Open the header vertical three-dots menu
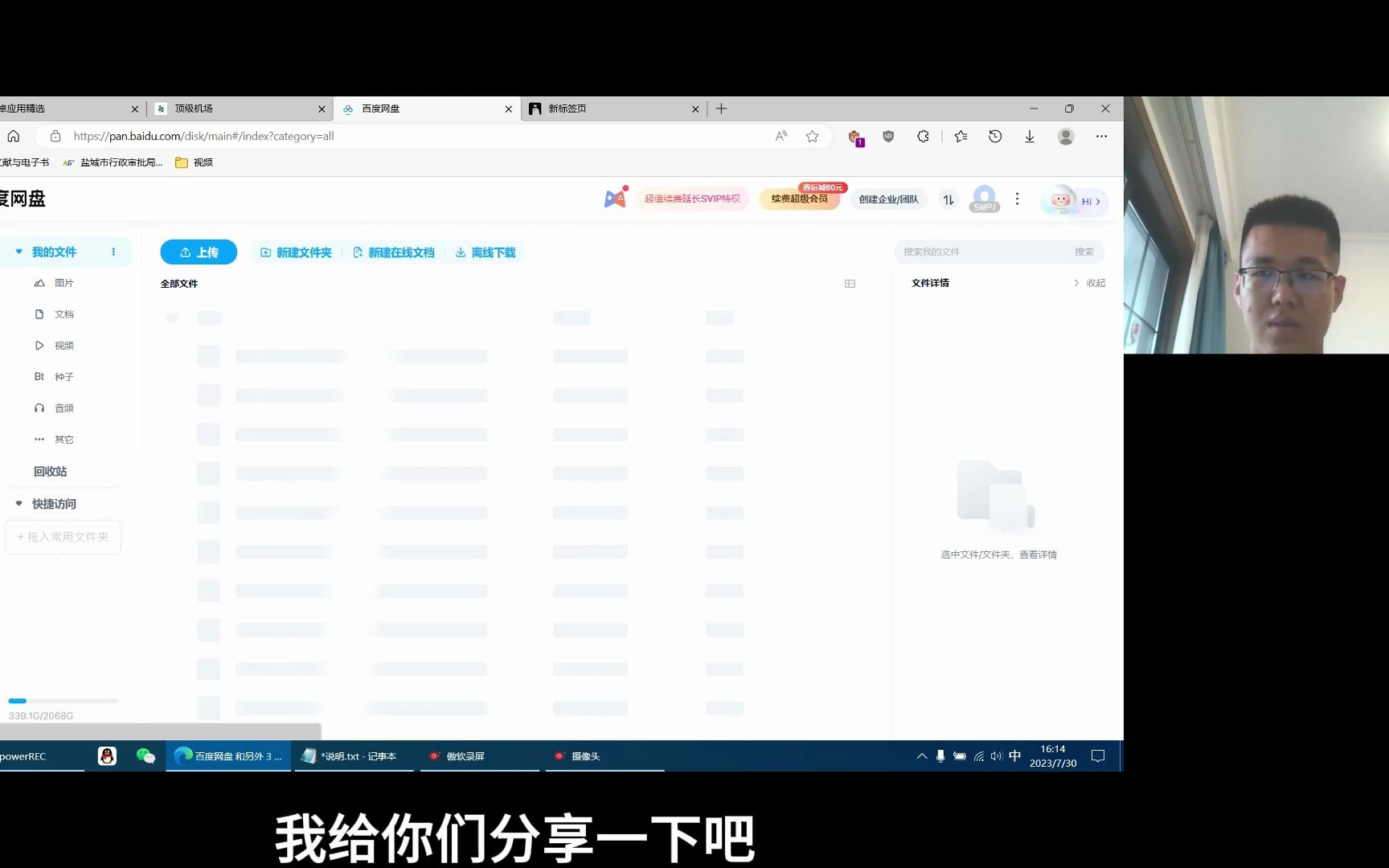Image resolution: width=1389 pixels, height=868 pixels. 1017,199
